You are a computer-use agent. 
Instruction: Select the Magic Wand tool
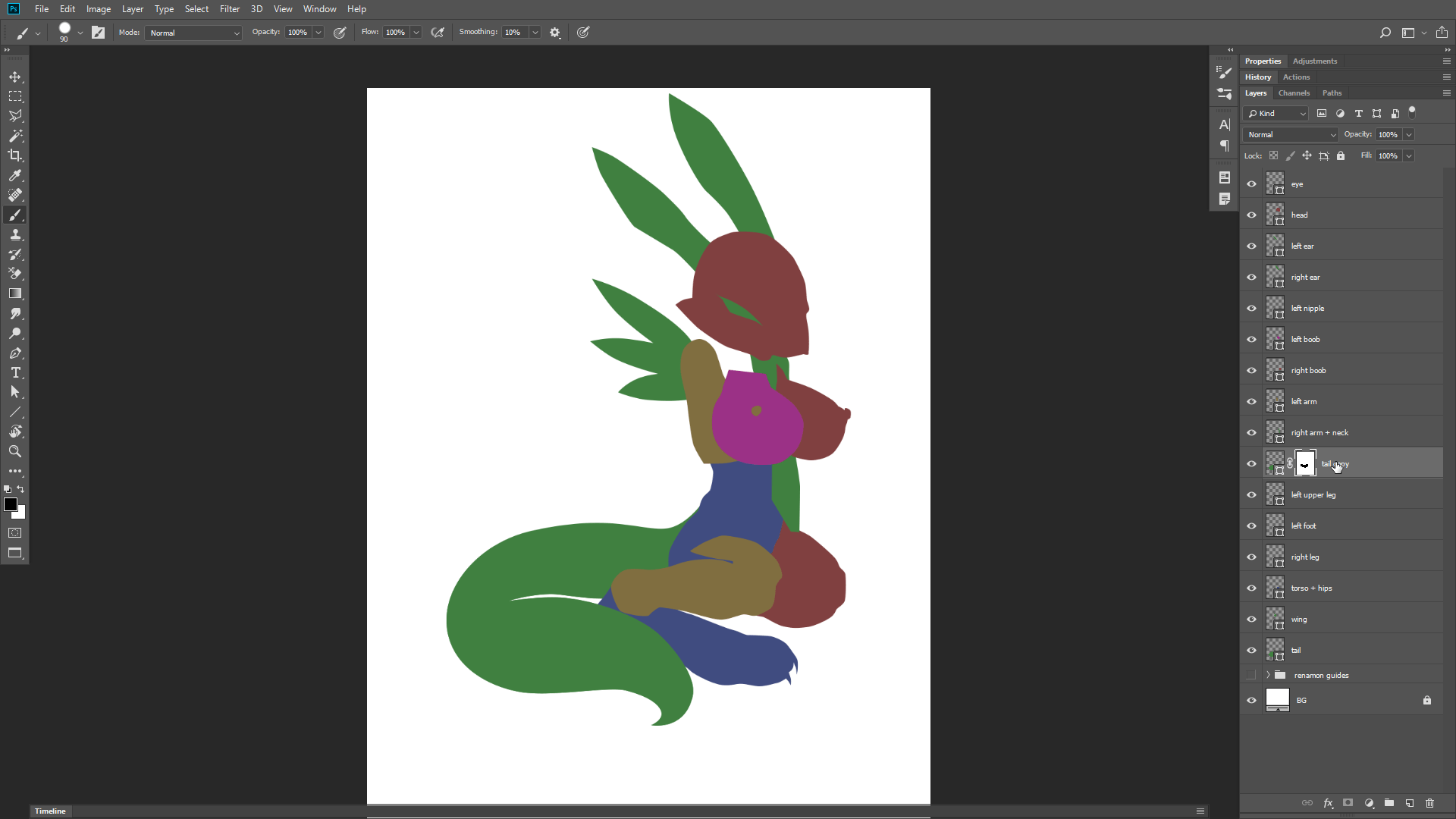click(15, 136)
